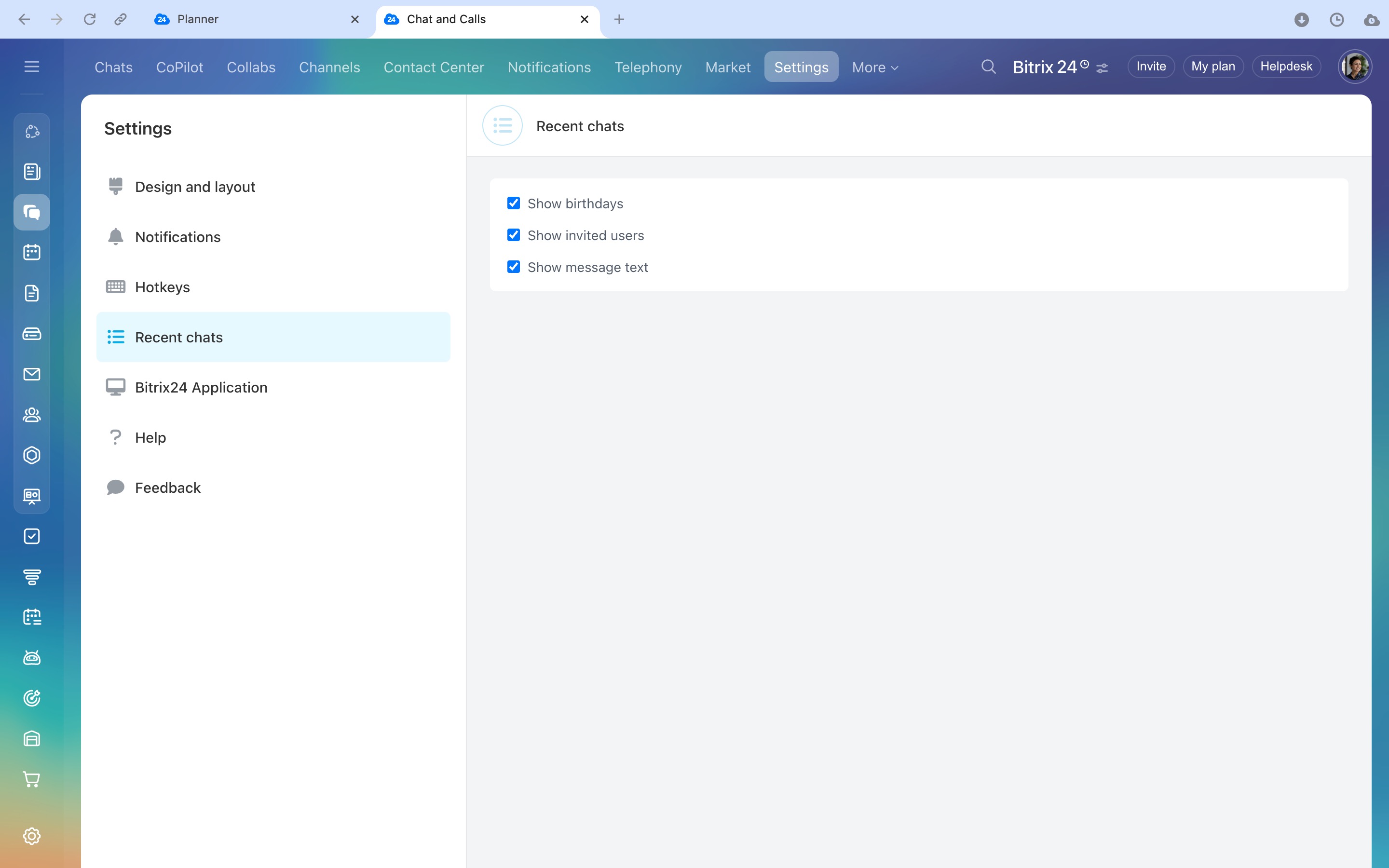Go back with the browser back arrow
Viewport: 1389px width, 868px height.
24,19
